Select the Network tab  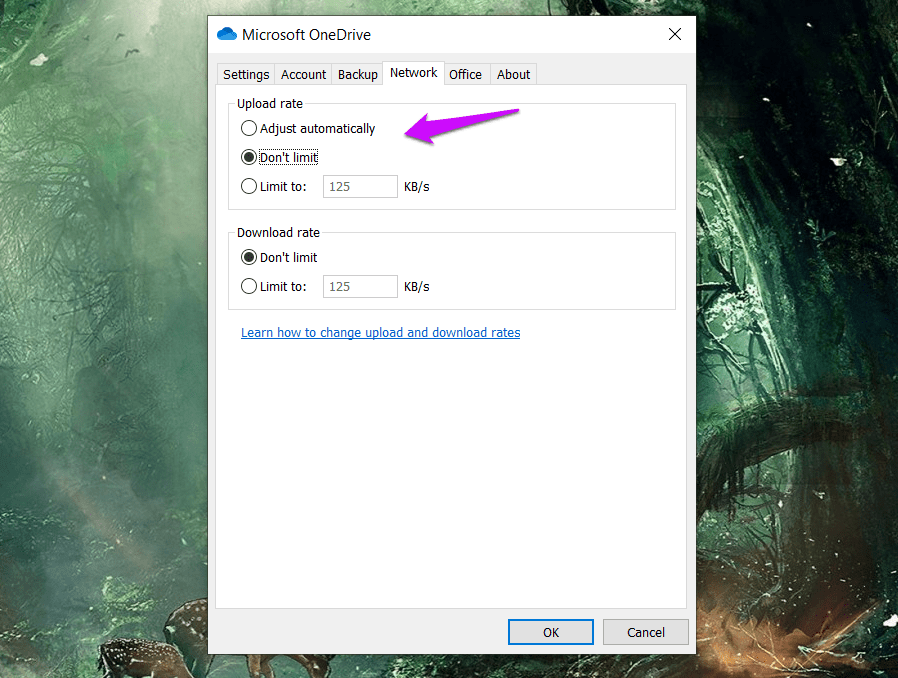pyautogui.click(x=413, y=73)
